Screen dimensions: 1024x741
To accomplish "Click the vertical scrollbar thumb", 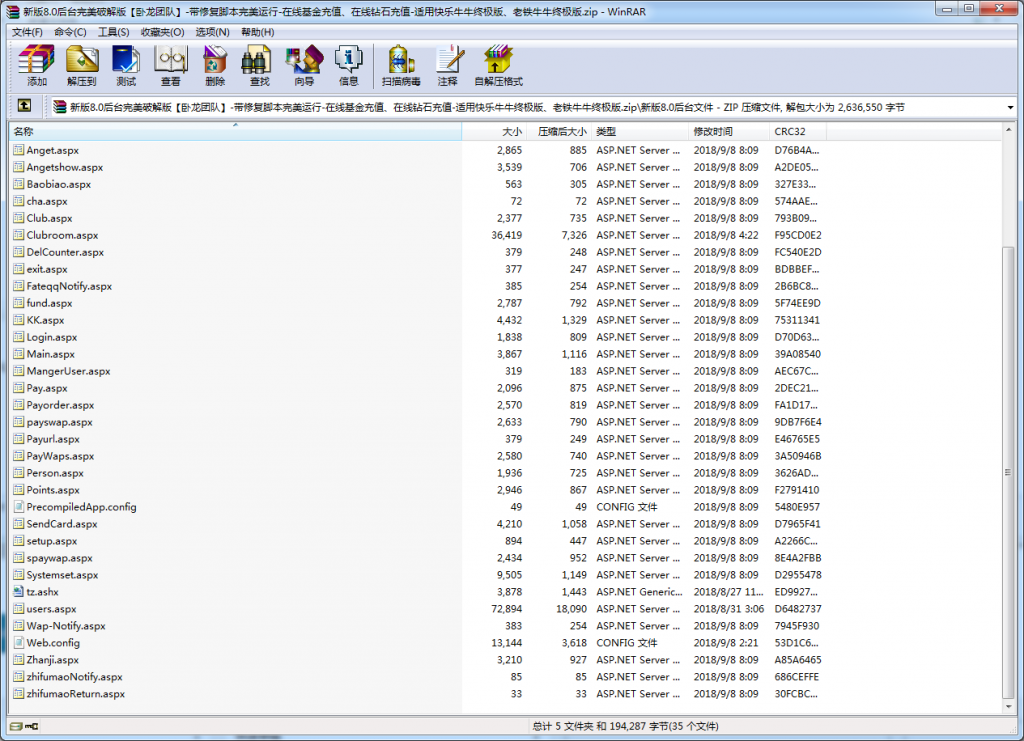I will point(1008,472).
